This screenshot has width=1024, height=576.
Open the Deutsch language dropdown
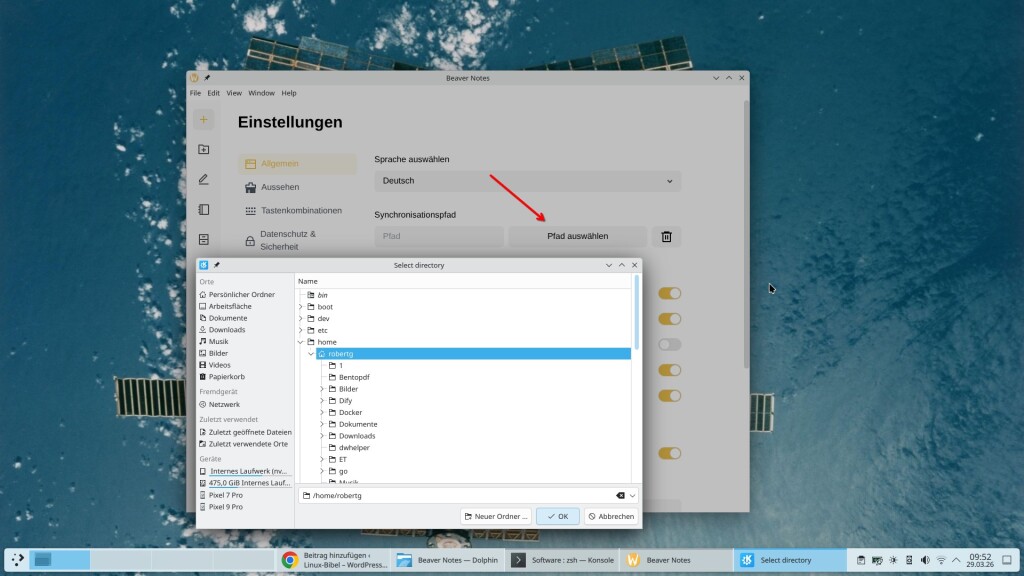[527, 181]
